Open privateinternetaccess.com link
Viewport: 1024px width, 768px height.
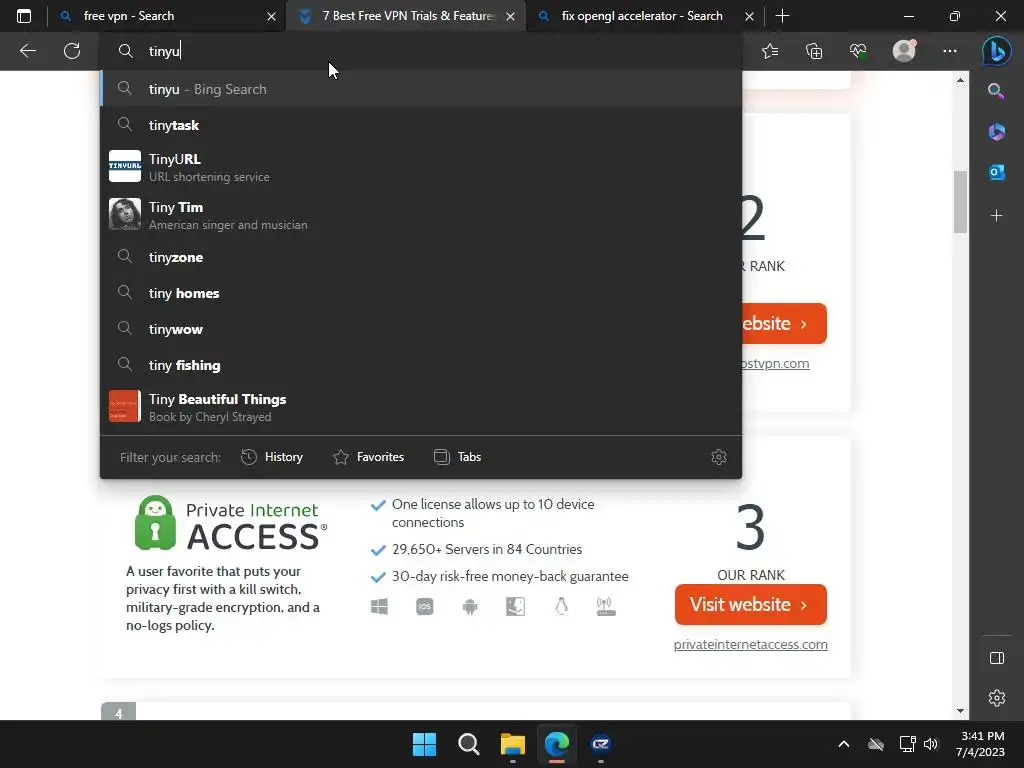coord(750,645)
